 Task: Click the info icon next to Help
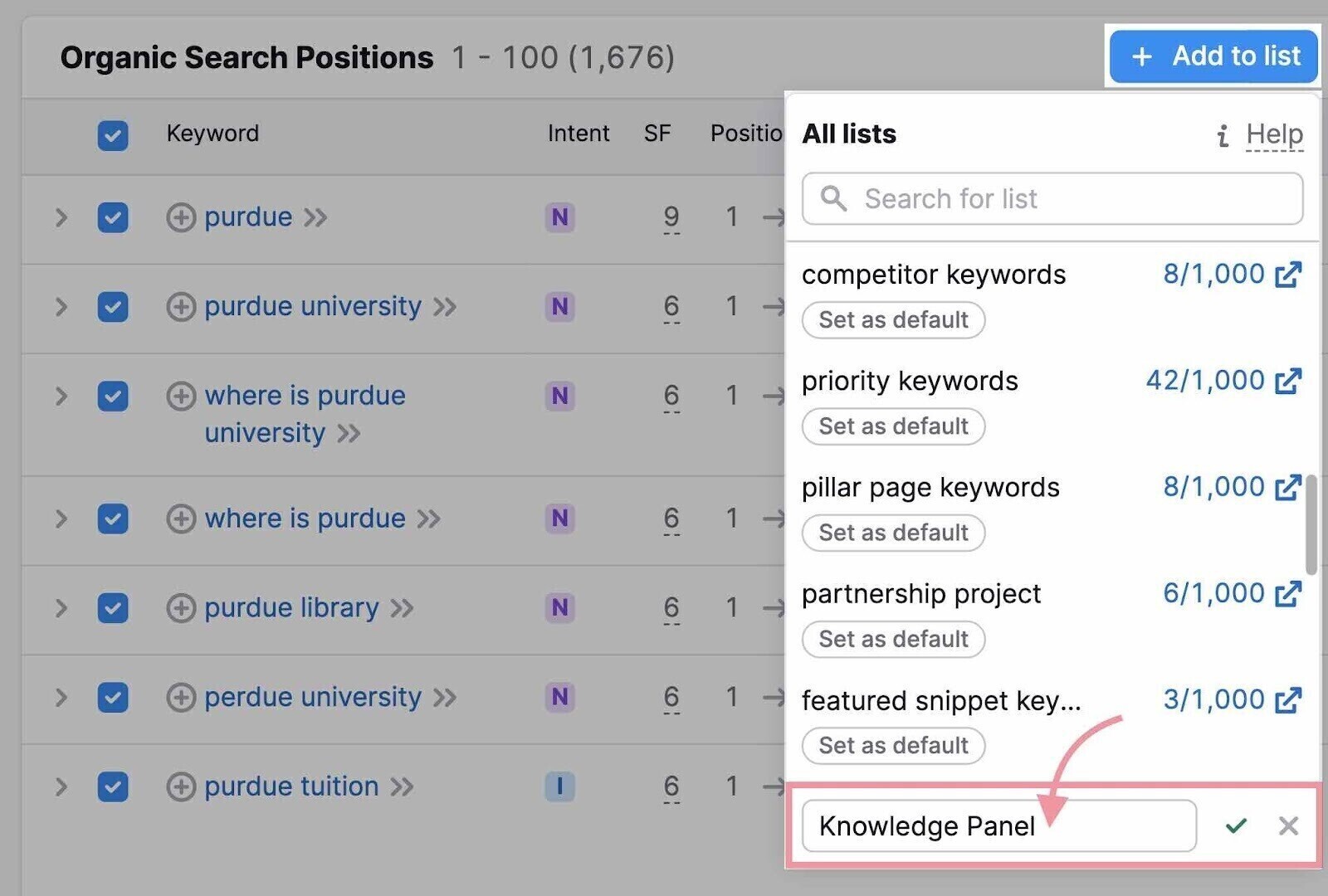[x=1222, y=135]
